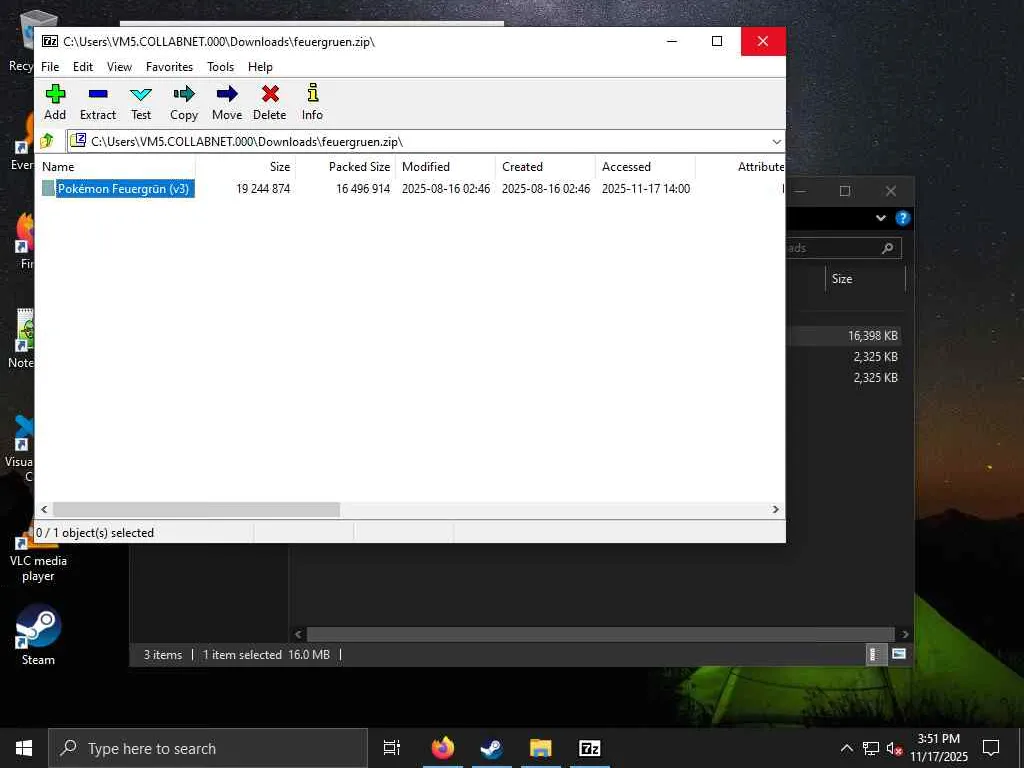Click the horizontal scrollbar thumb in 7-Zip

point(196,509)
